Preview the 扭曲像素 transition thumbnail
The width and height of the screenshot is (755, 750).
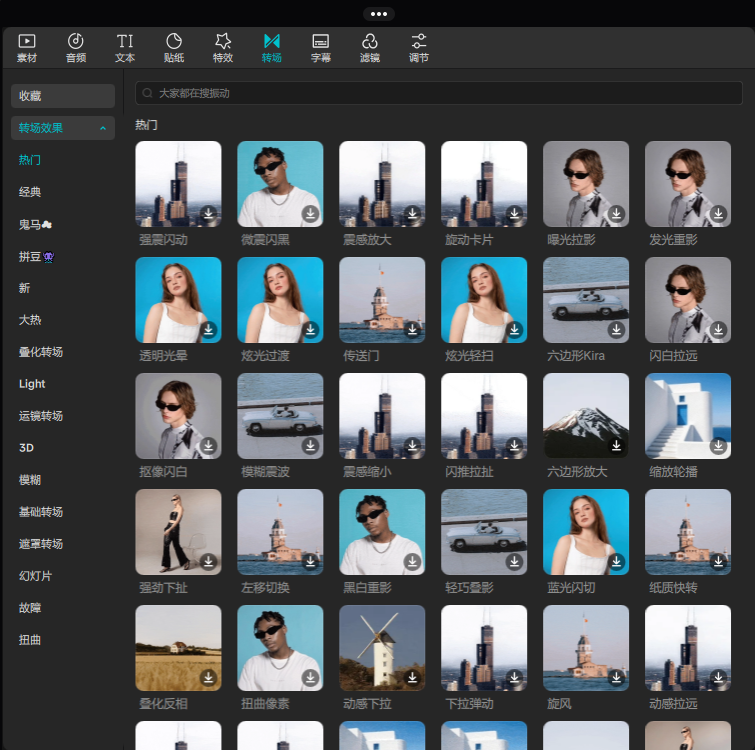click(x=280, y=648)
